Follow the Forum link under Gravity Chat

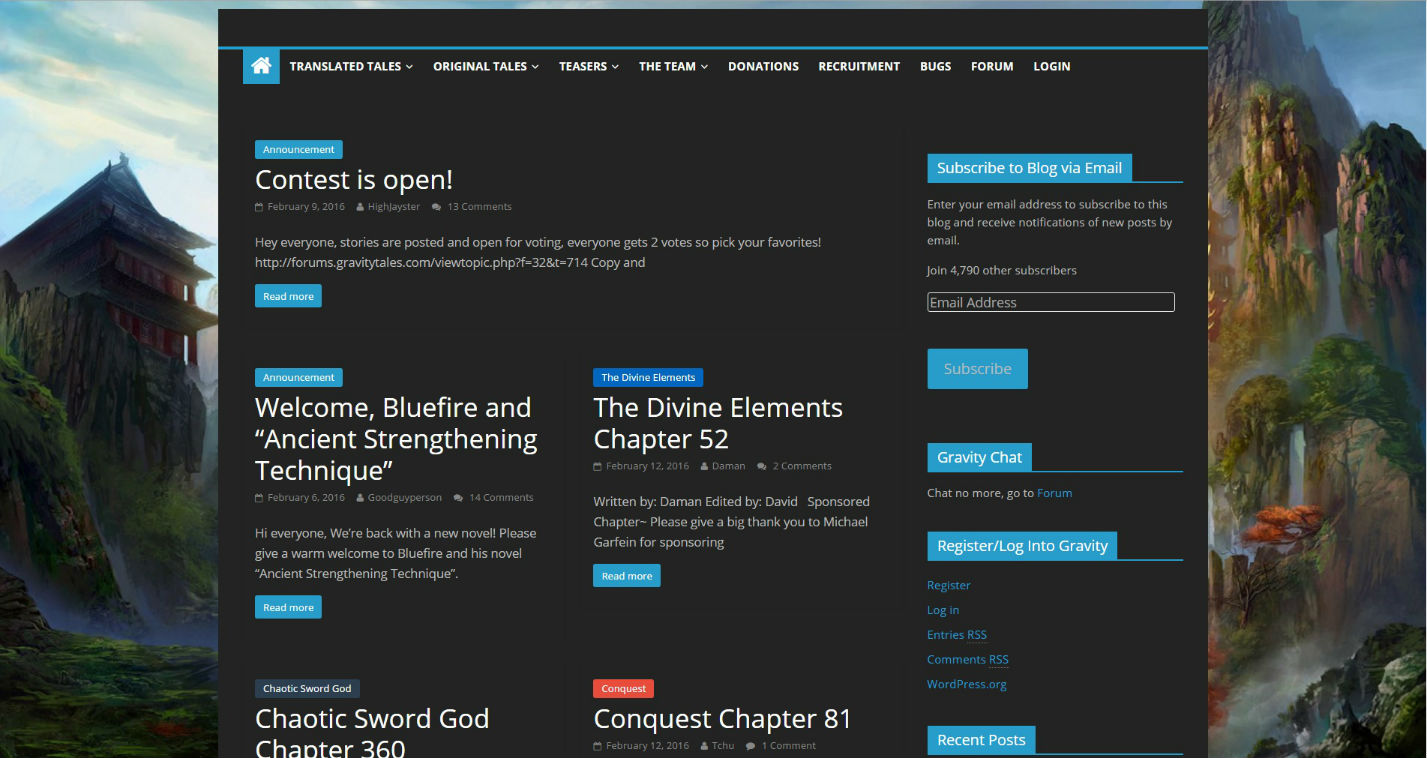[x=1054, y=493]
